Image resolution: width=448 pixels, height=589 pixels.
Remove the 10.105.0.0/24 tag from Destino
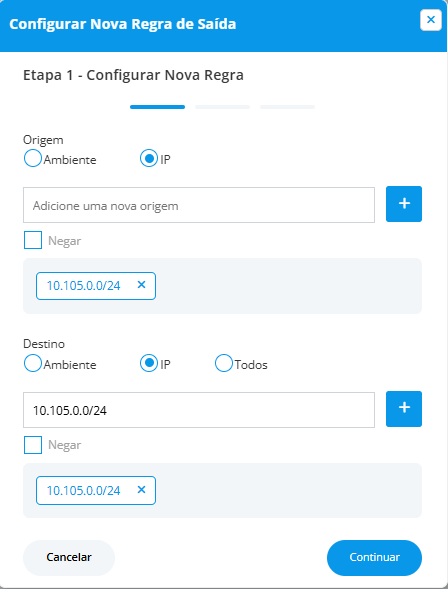point(141,490)
